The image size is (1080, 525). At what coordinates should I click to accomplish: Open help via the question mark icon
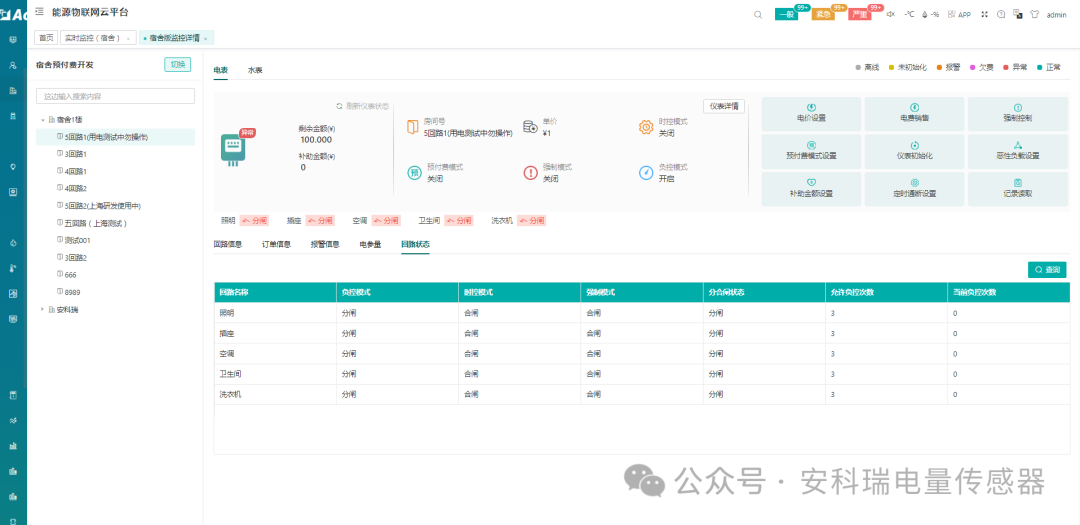[x=1001, y=14]
